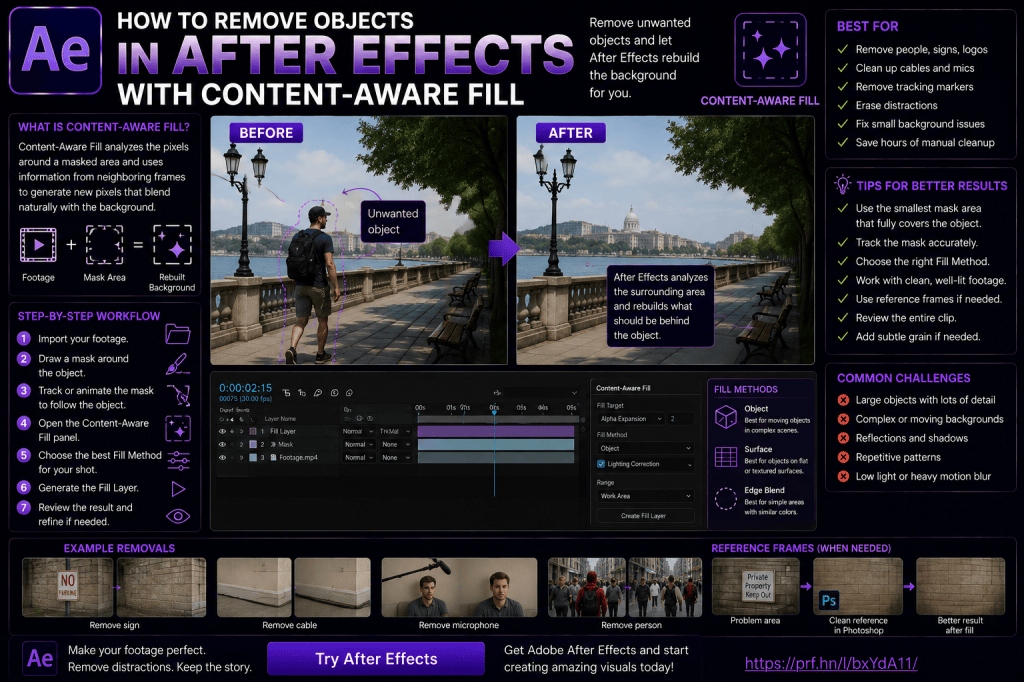
Task: Click the timeline playhead marker
Action: (x=494, y=412)
